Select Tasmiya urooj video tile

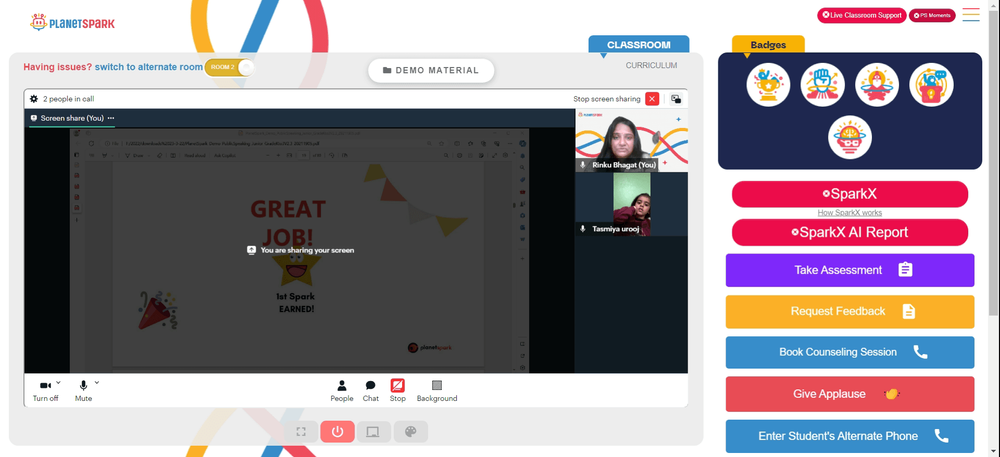point(631,204)
